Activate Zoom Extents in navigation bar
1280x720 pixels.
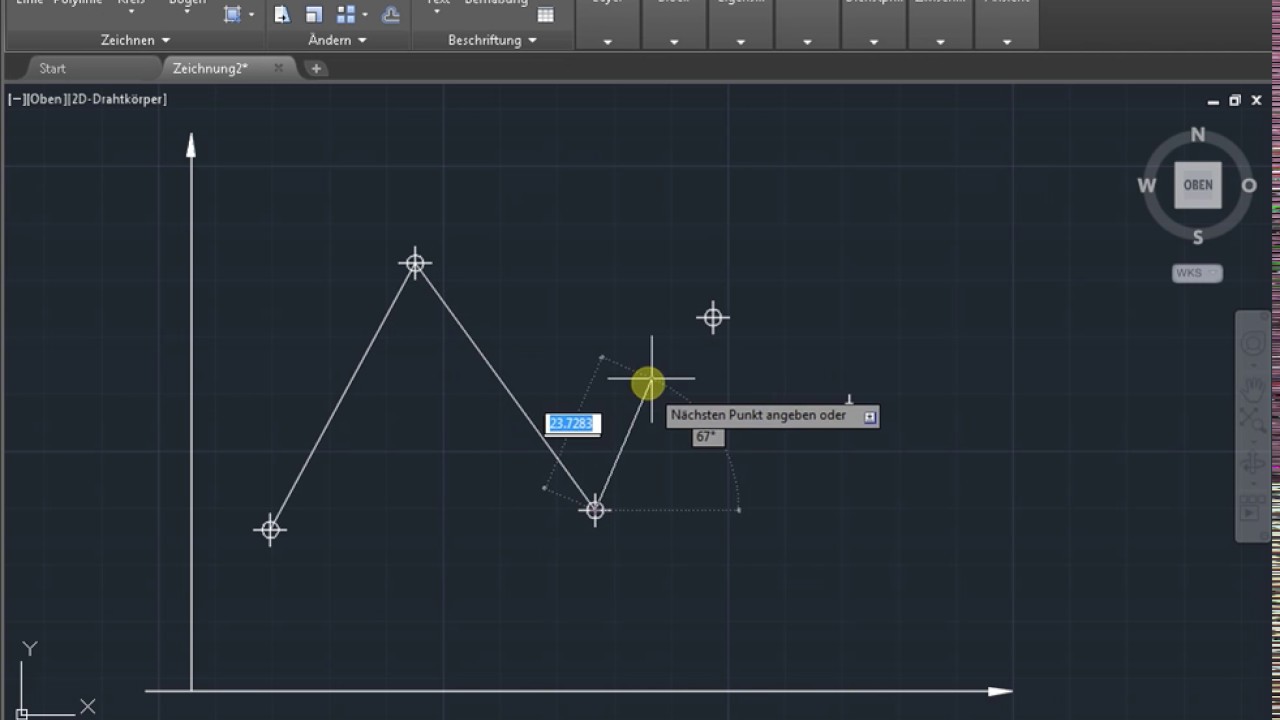point(1253,421)
